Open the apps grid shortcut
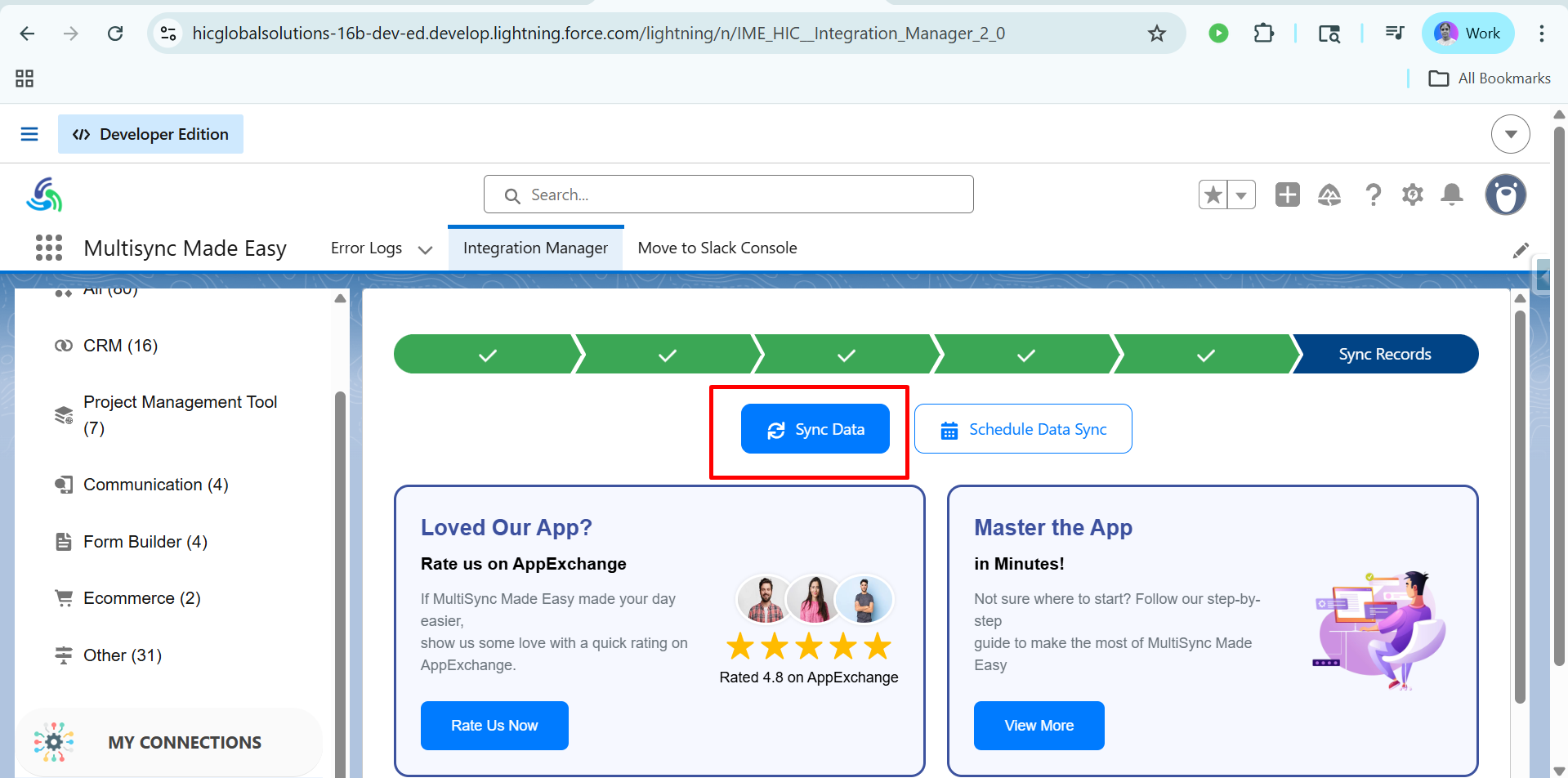The width and height of the screenshot is (1568, 778). pyautogui.click(x=25, y=78)
